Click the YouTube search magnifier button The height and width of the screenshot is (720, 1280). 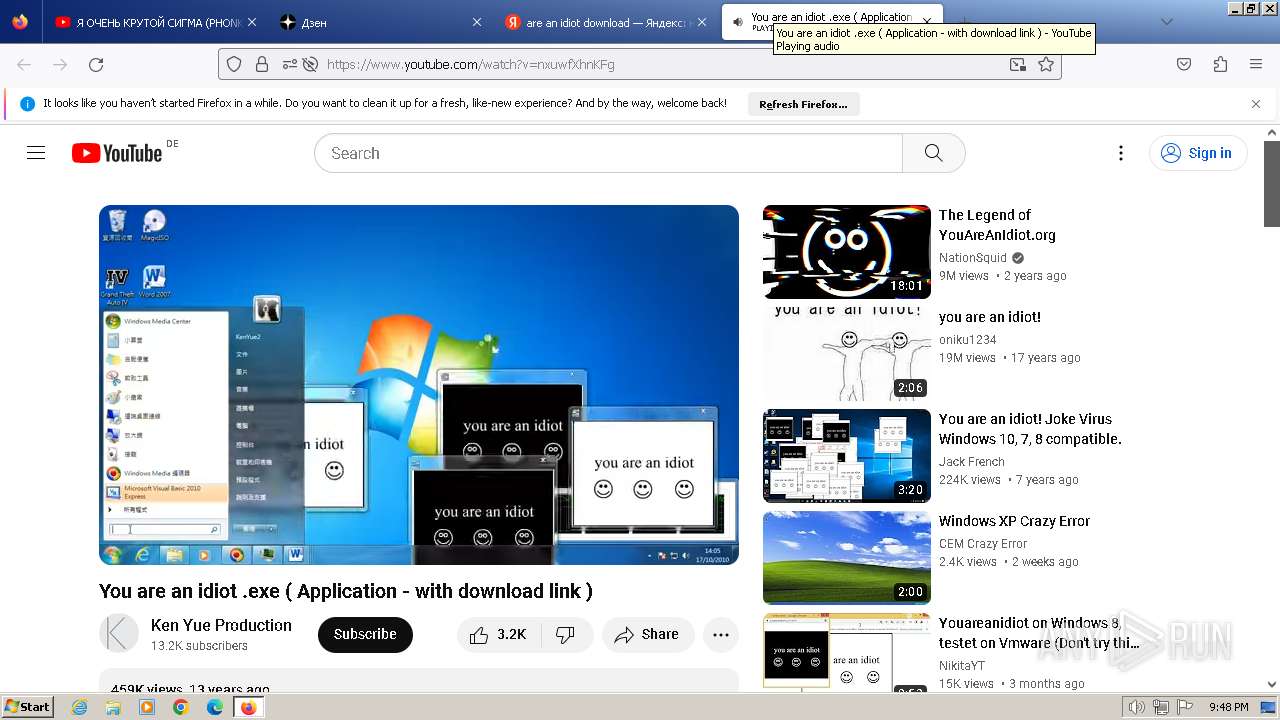(933, 153)
